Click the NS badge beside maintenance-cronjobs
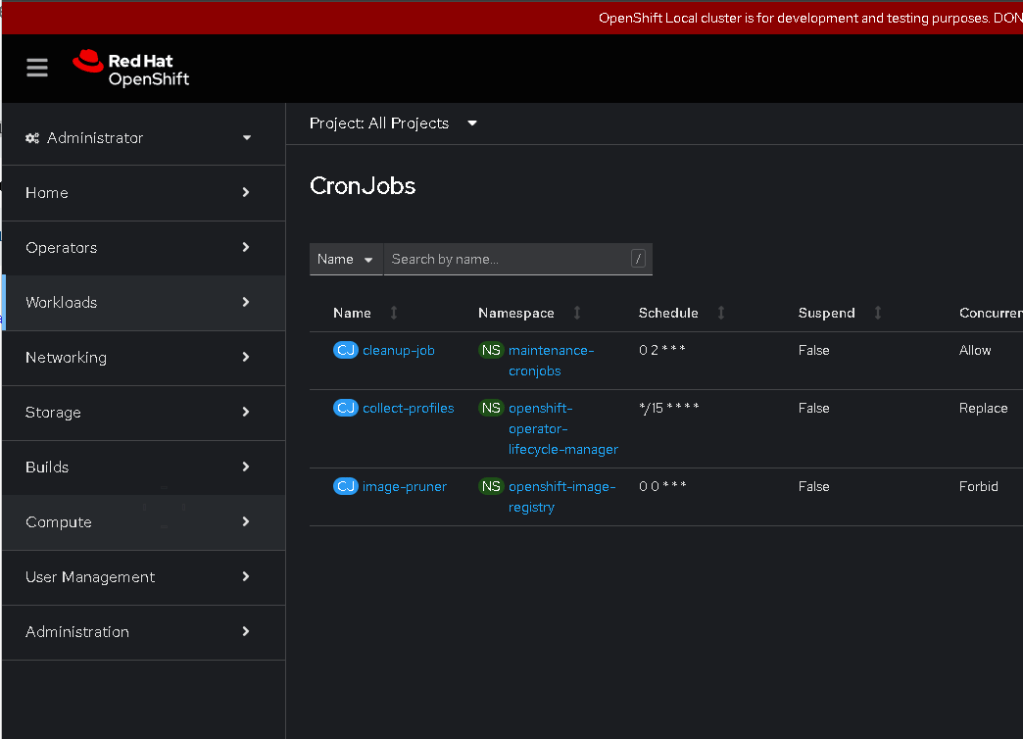 (x=491, y=350)
